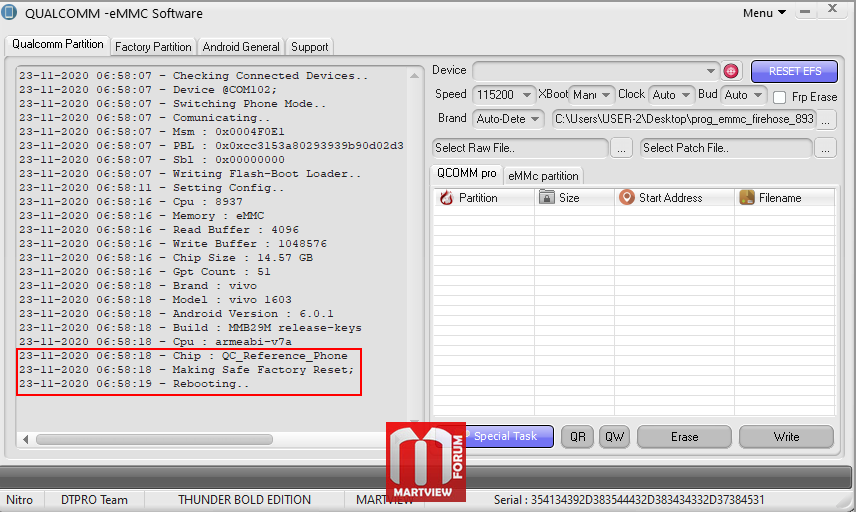Switch to Factory Partition tab
The width and height of the screenshot is (856, 512).
[153, 47]
